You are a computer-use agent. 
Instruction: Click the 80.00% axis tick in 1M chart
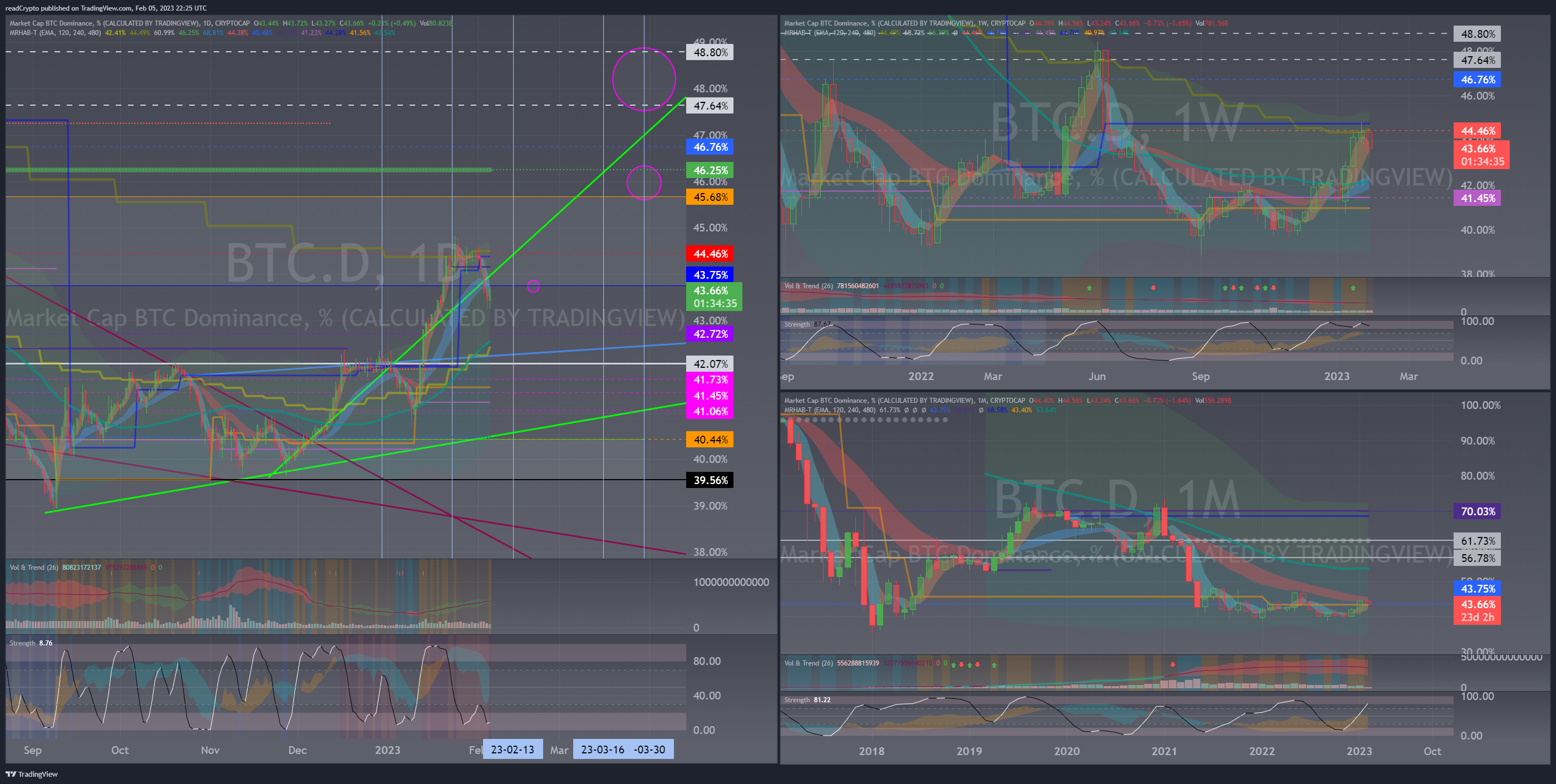click(x=1478, y=476)
